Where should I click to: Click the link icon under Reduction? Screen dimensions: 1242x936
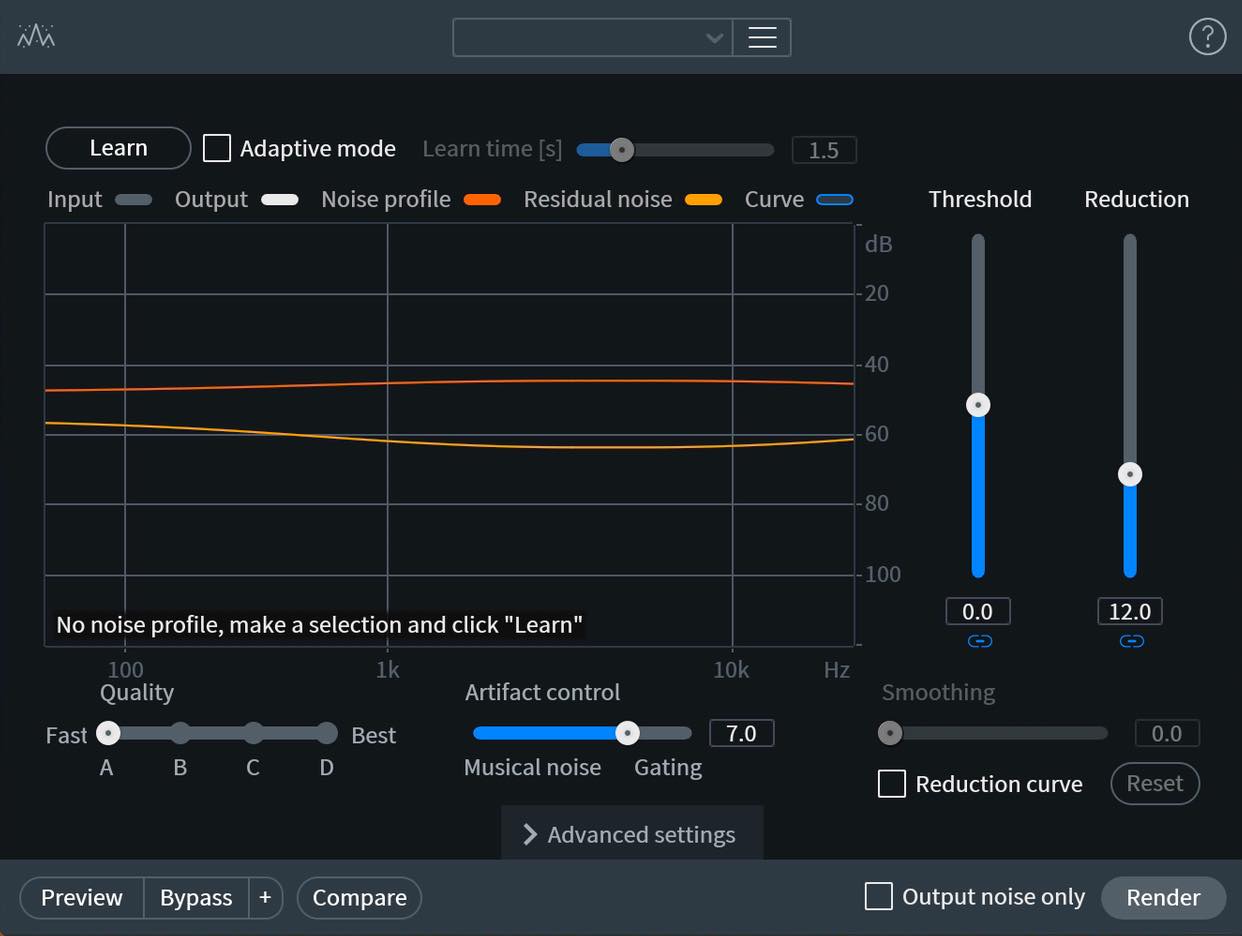[x=1131, y=641]
